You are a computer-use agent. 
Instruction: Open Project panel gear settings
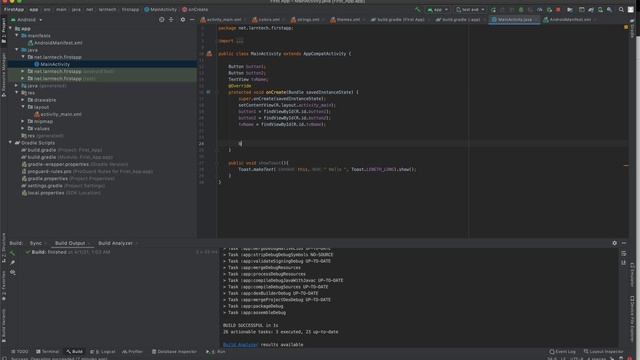tap(182, 20)
